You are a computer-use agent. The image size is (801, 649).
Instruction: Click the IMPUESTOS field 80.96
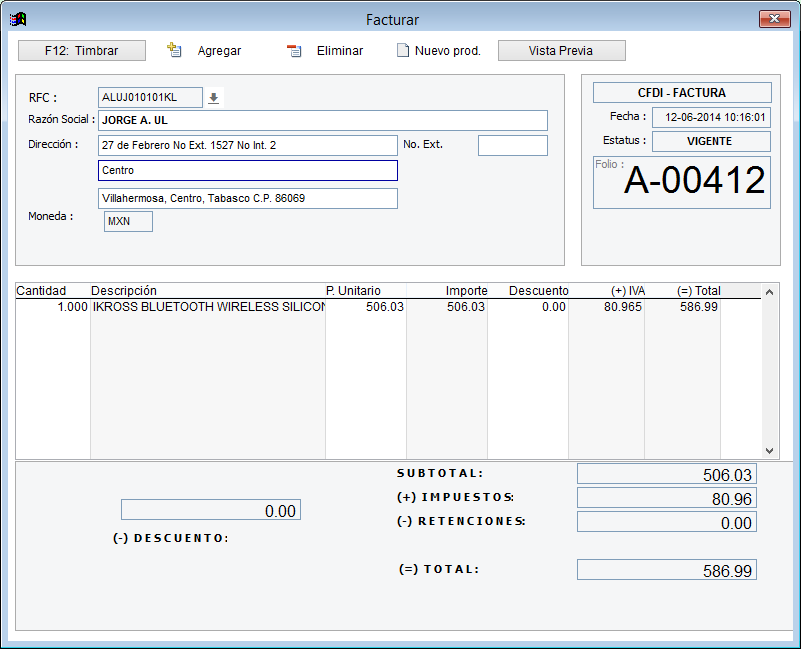point(667,498)
